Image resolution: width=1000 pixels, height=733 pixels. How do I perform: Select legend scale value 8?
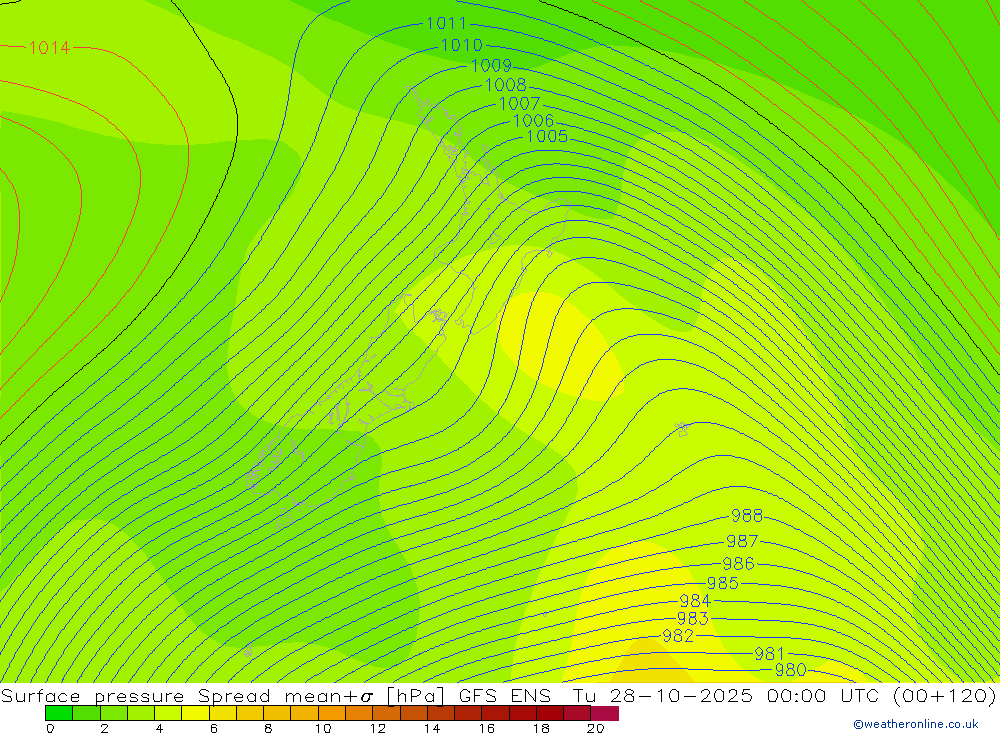click(268, 728)
